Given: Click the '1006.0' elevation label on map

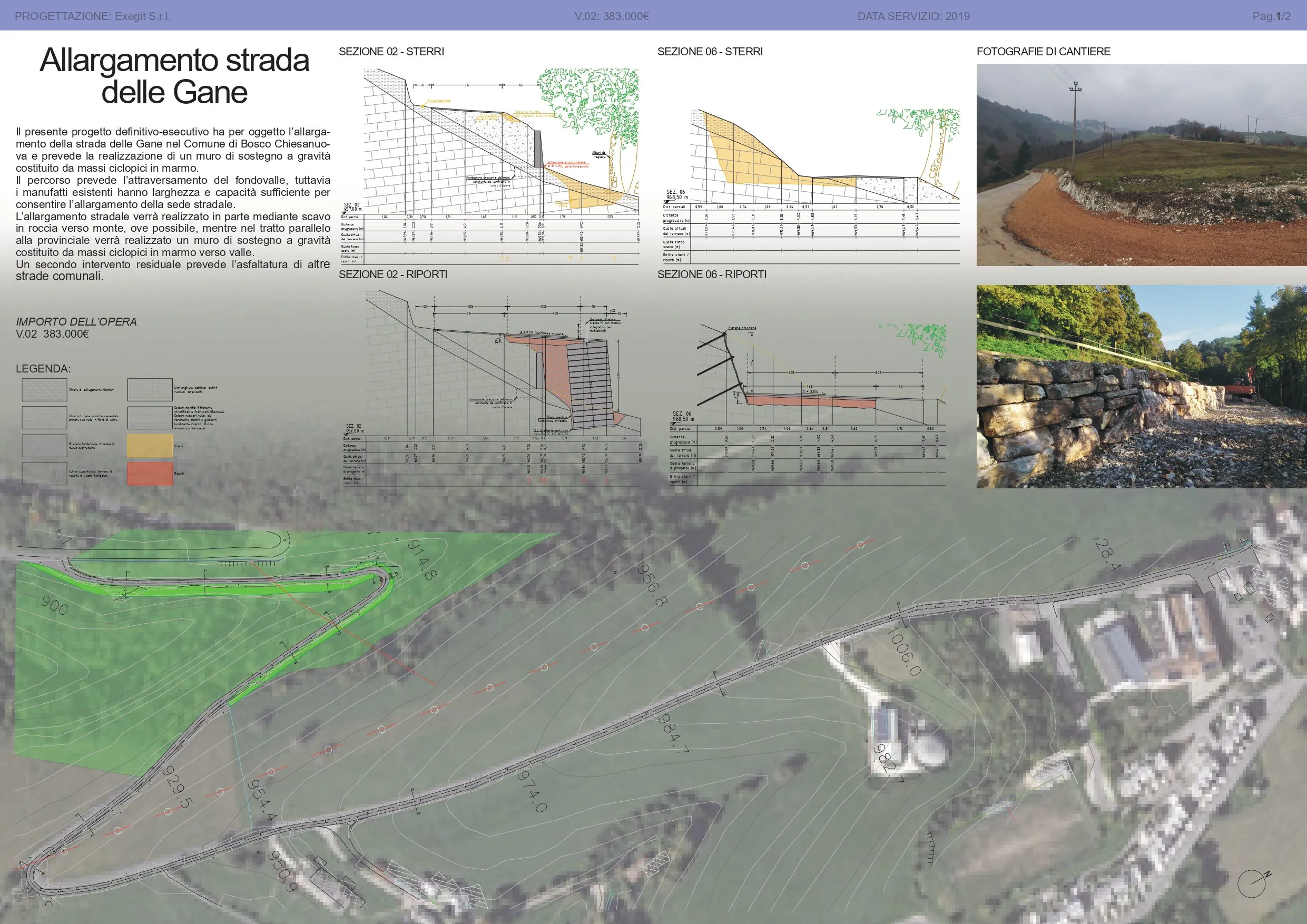Looking at the screenshot, I should click(x=904, y=651).
